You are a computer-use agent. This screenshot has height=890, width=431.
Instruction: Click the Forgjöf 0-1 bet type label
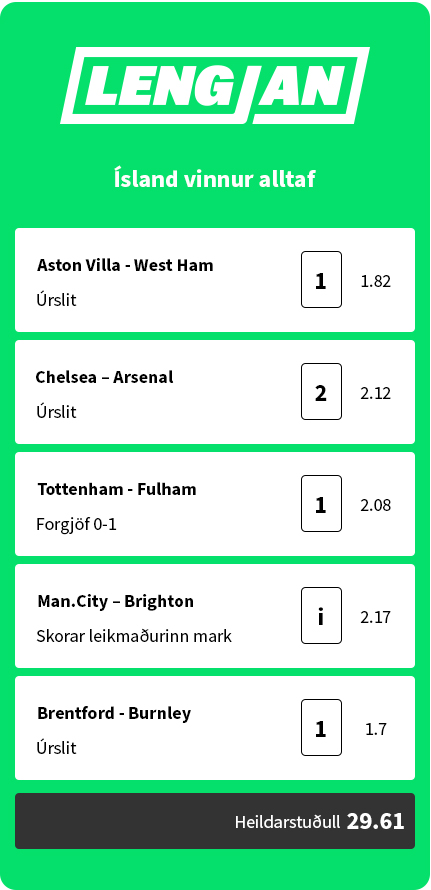point(77,524)
